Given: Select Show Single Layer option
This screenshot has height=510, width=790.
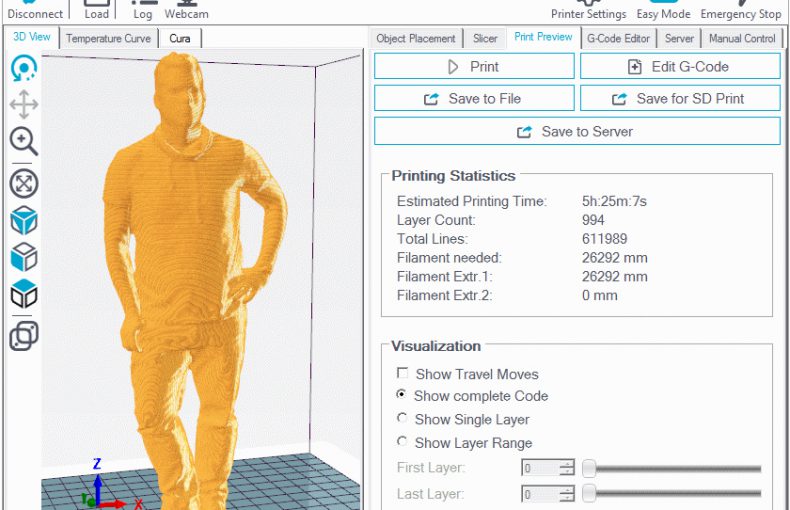Looking at the screenshot, I should point(403,419).
